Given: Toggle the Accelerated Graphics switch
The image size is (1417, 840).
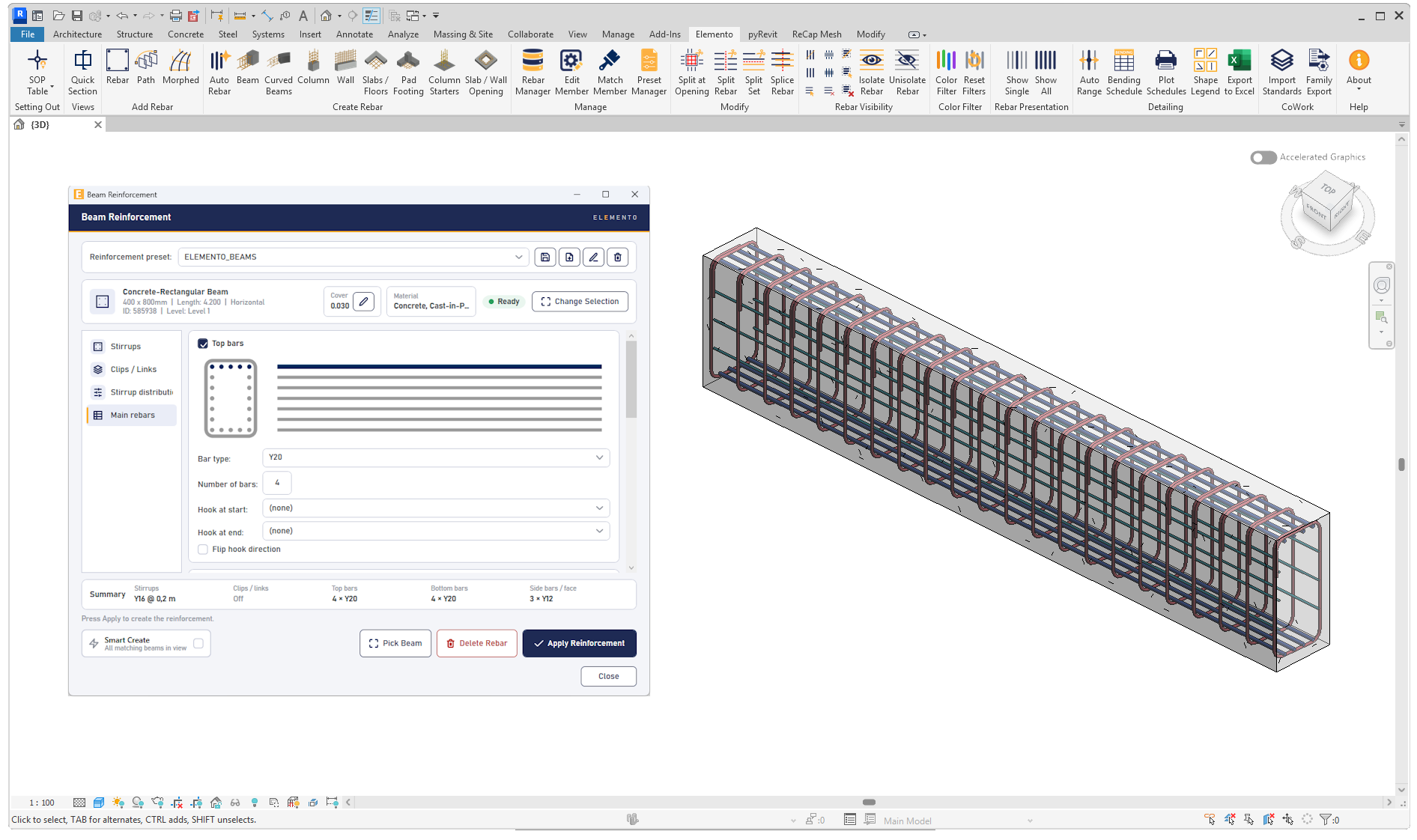Looking at the screenshot, I should coord(1263,157).
